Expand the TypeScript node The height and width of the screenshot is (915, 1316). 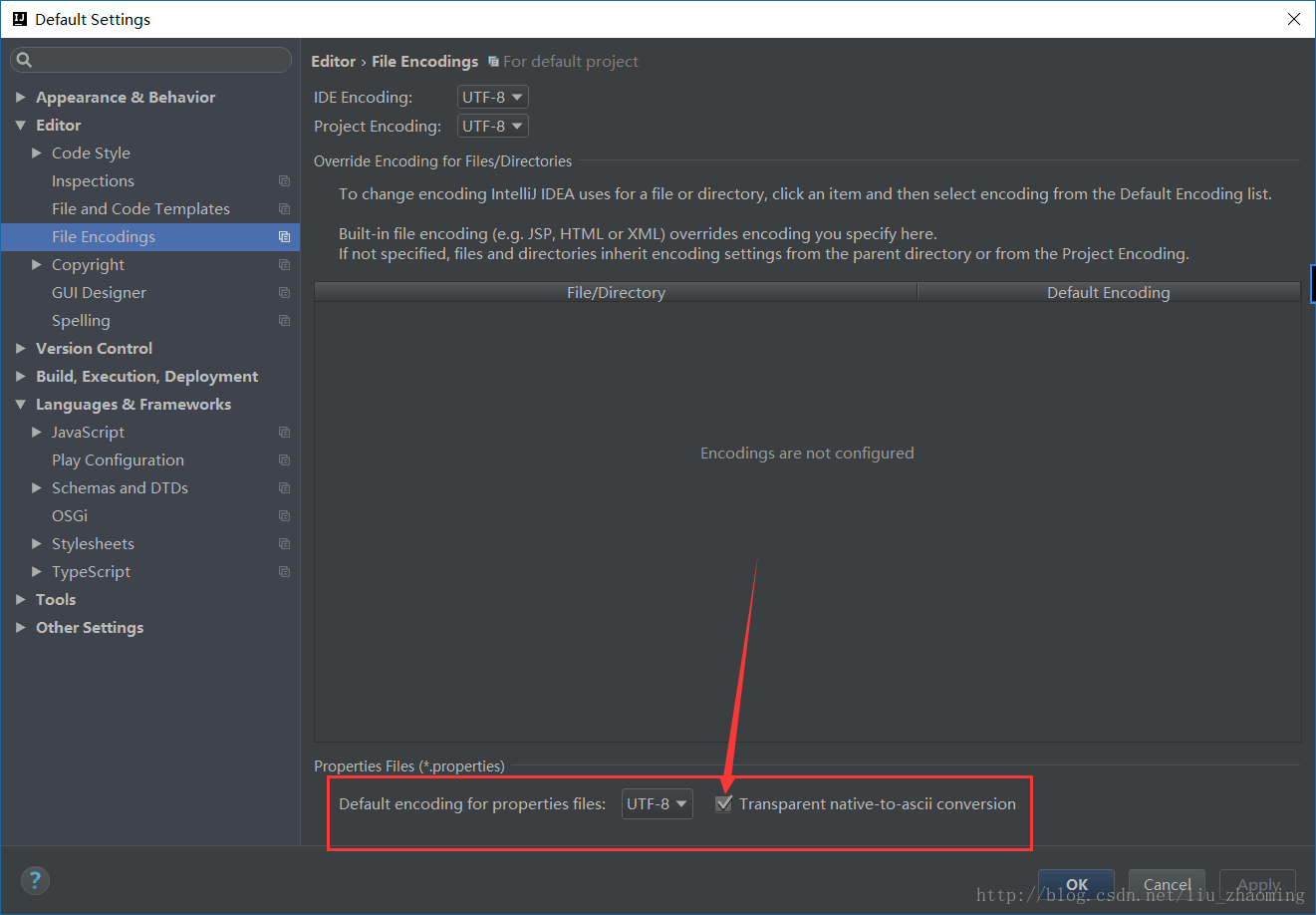click(x=37, y=571)
